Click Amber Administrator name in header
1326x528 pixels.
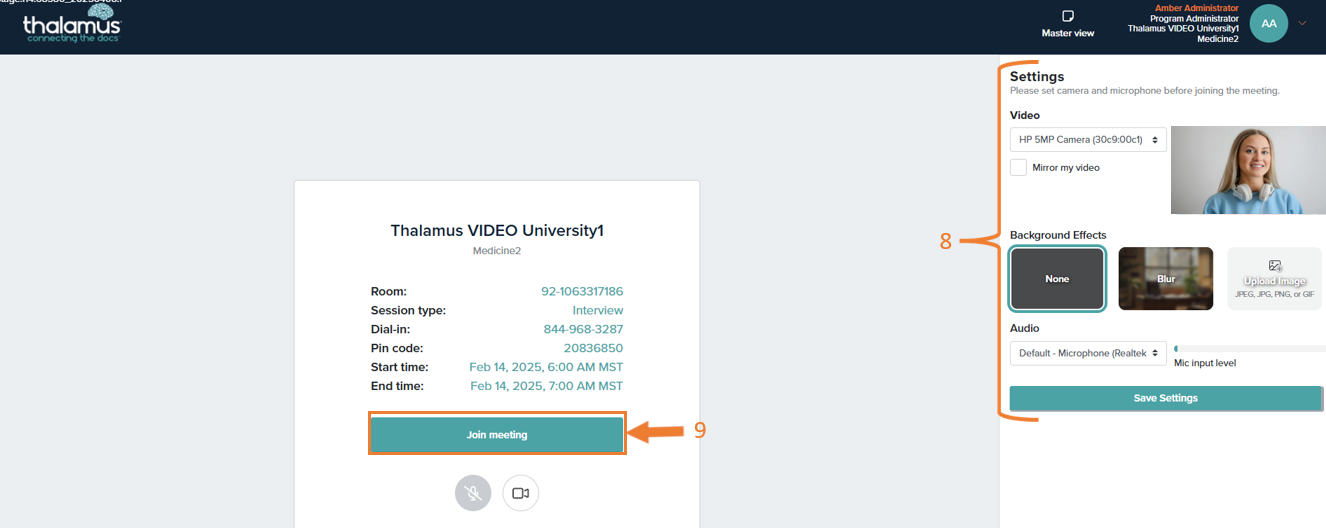(1196, 8)
